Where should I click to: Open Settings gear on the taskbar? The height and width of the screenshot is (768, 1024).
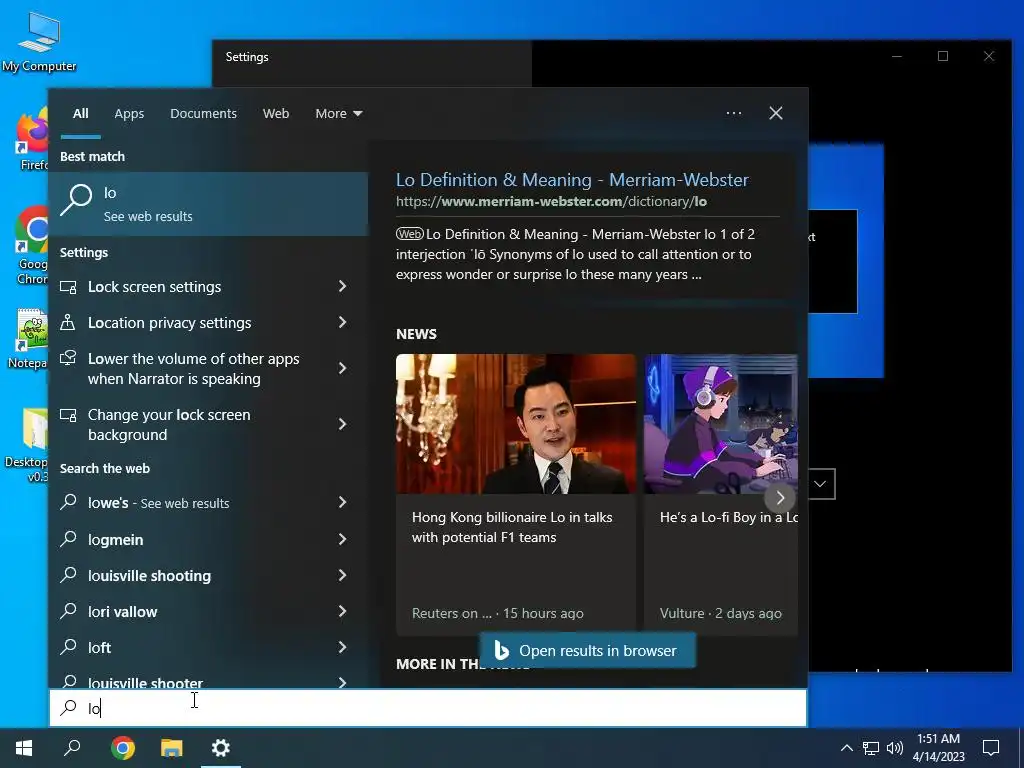click(x=221, y=748)
